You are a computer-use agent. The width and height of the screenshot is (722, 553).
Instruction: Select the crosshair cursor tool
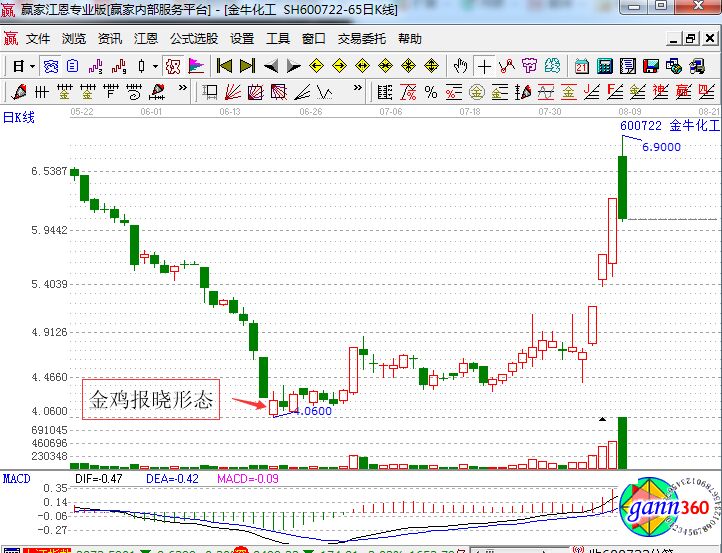(484, 67)
